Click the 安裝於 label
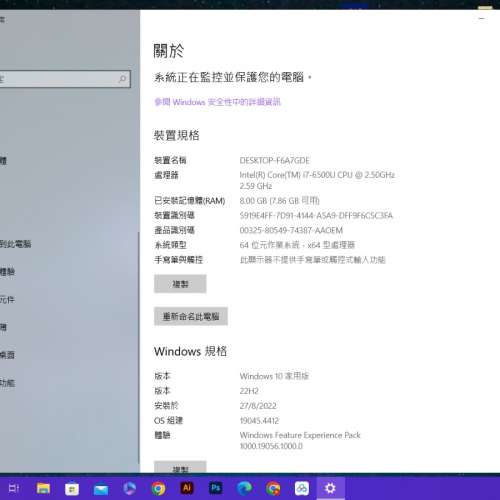The height and width of the screenshot is (500, 500). pos(166,406)
